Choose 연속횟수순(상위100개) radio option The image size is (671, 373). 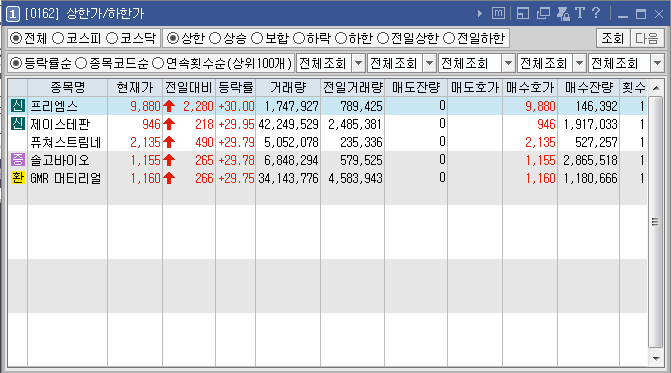pyautogui.click(x=158, y=64)
